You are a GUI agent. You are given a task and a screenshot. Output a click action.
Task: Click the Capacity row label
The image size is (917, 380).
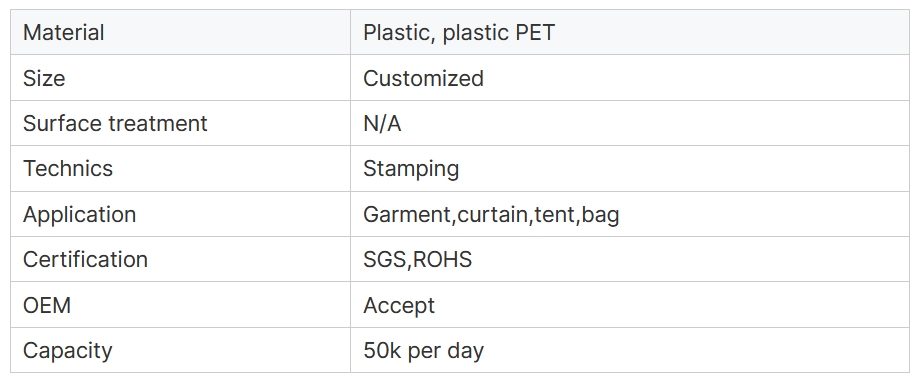[67, 351]
